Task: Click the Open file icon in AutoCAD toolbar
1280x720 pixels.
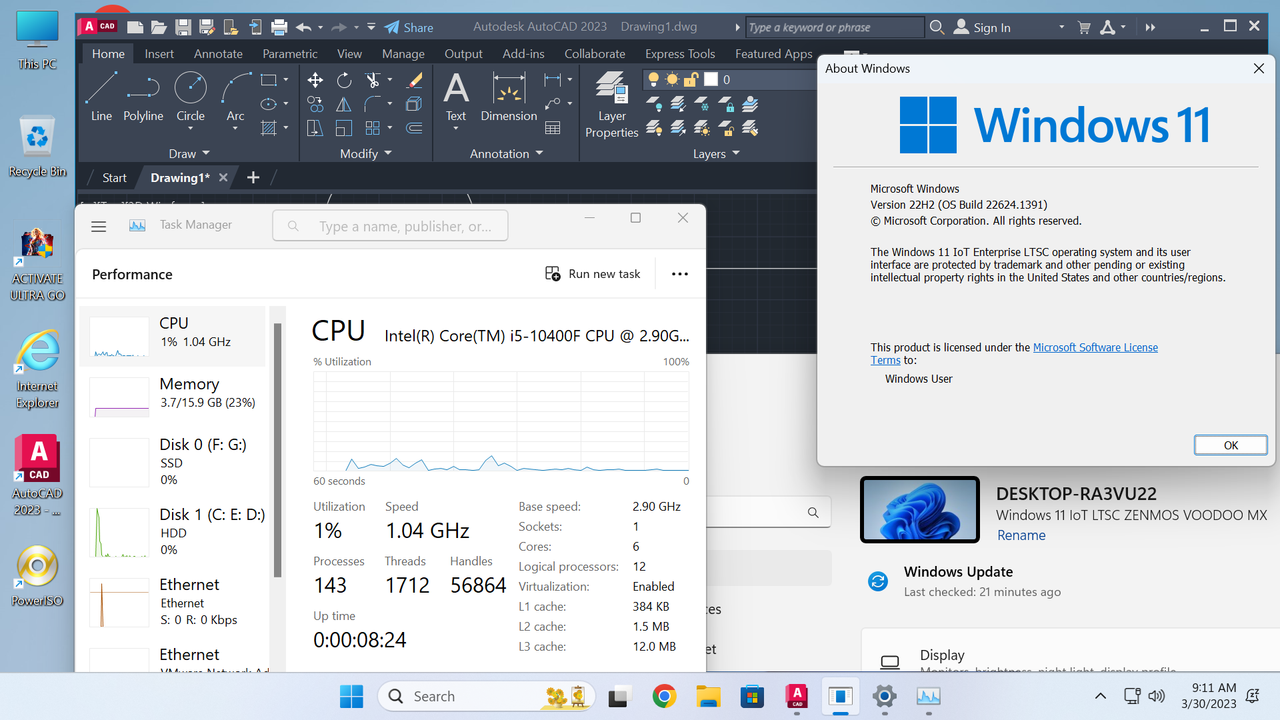Action: pos(159,27)
